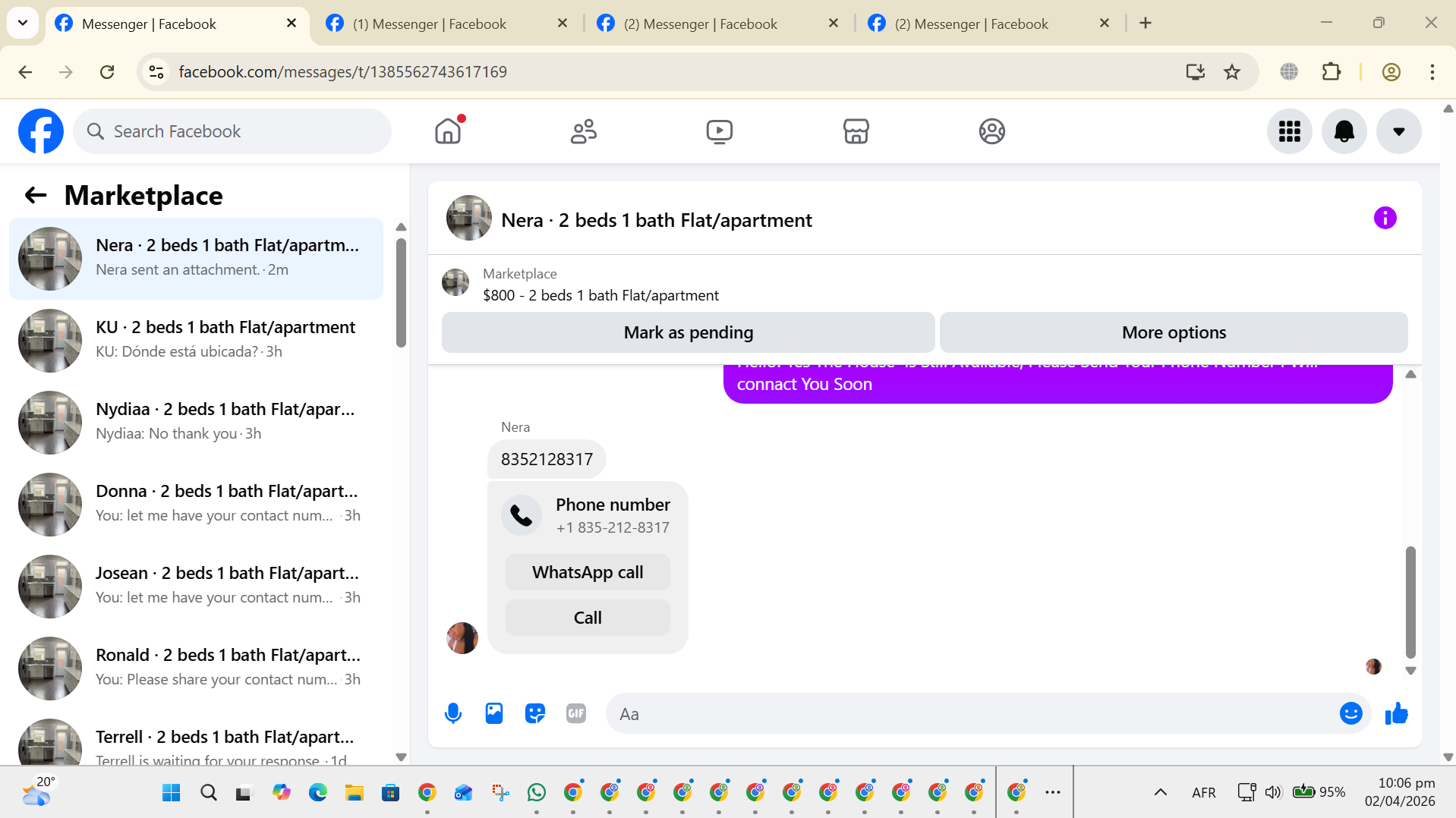
Task: Click the conversation list scroll down arrow
Action: tap(402, 757)
